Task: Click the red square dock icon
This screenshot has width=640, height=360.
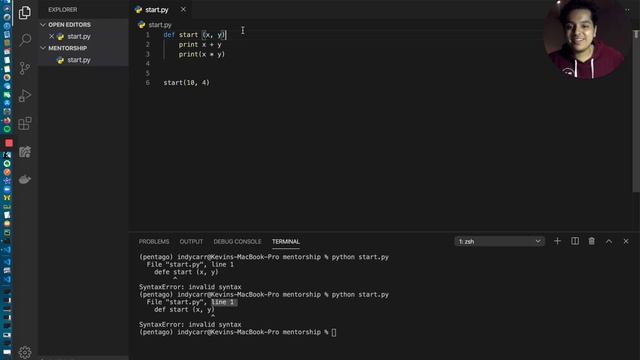Action: coord(9,143)
